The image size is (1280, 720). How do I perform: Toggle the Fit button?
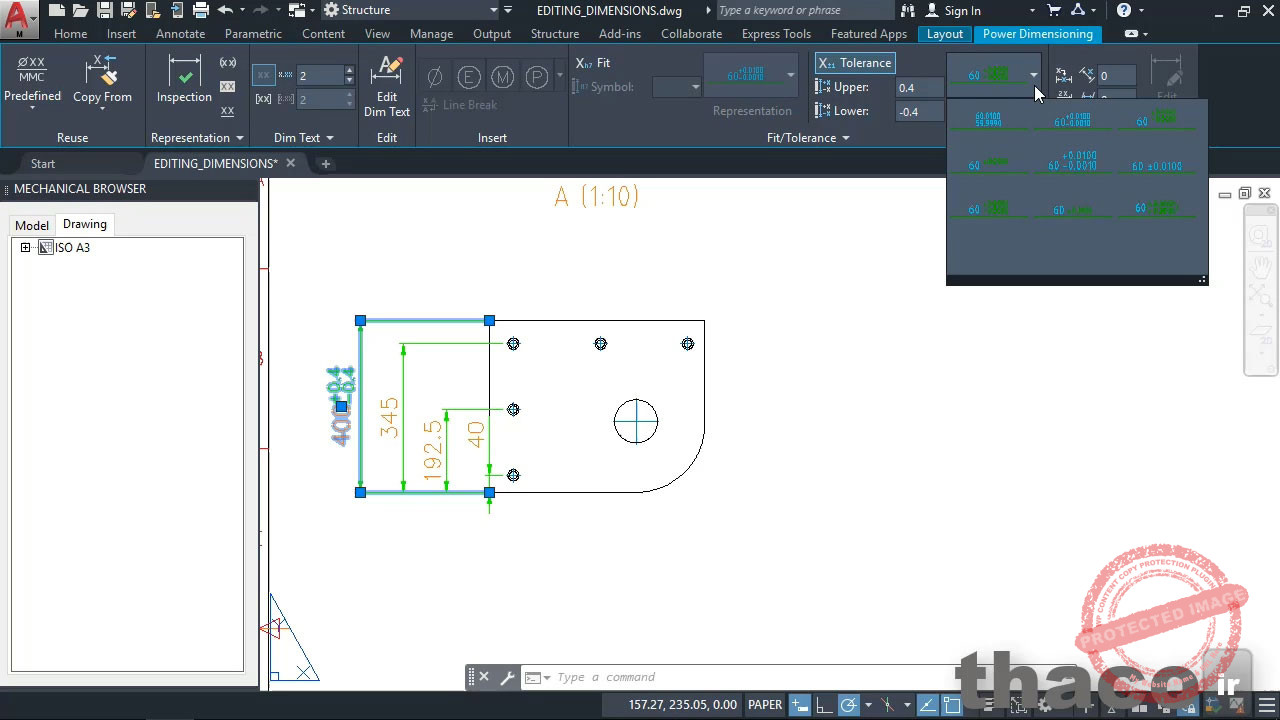(x=593, y=63)
